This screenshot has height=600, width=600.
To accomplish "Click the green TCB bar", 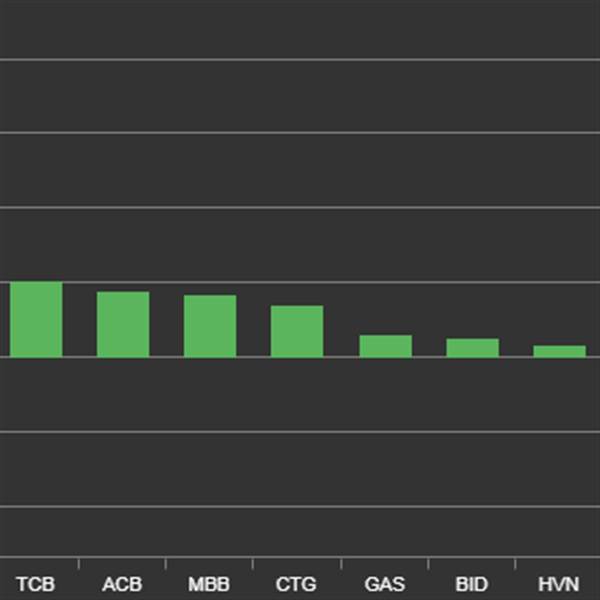I will coord(36,319).
